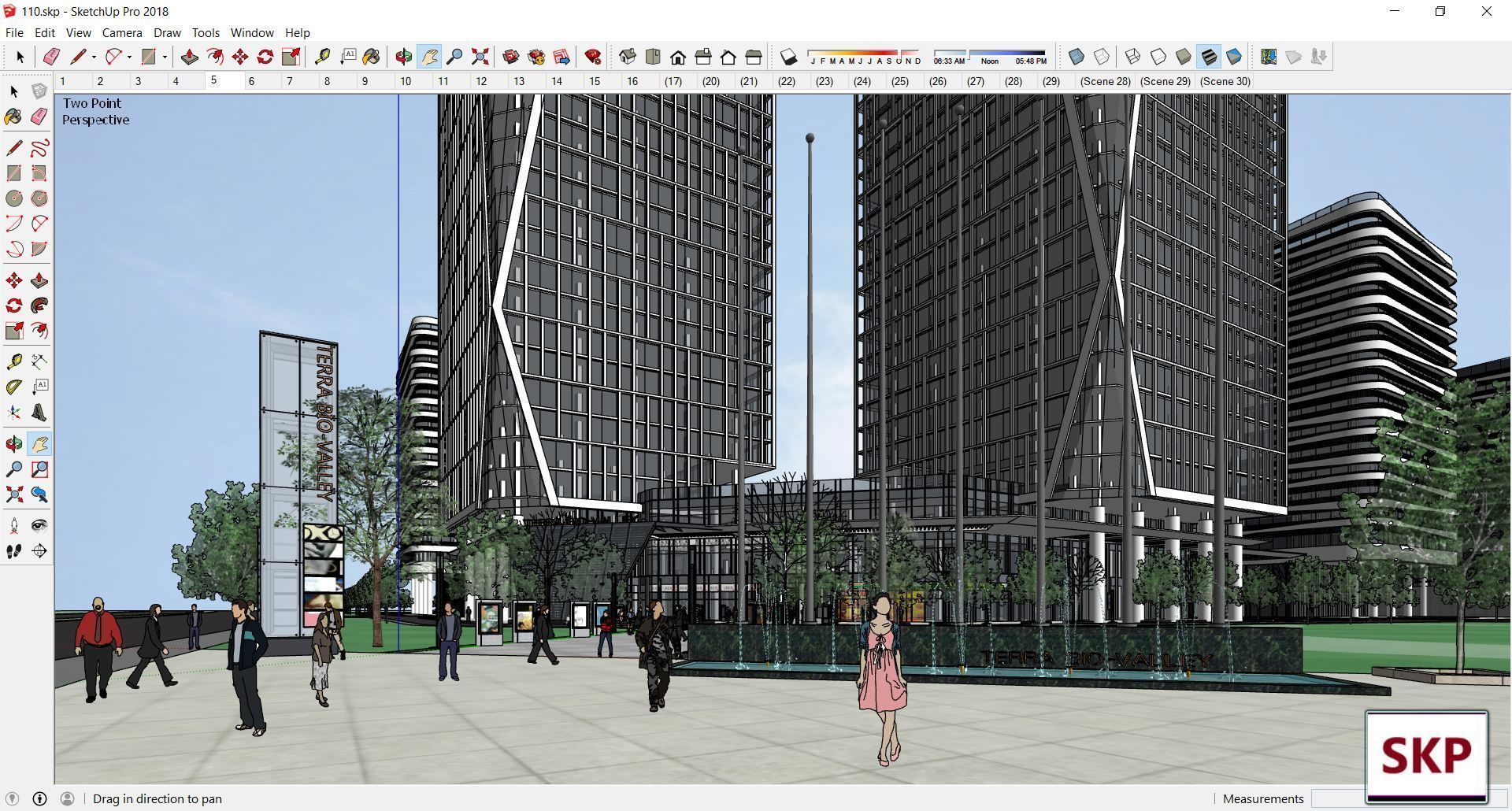Open 3D Warehouse from top toolbar
Viewport: 1512px width, 811px height.
[x=511, y=57]
